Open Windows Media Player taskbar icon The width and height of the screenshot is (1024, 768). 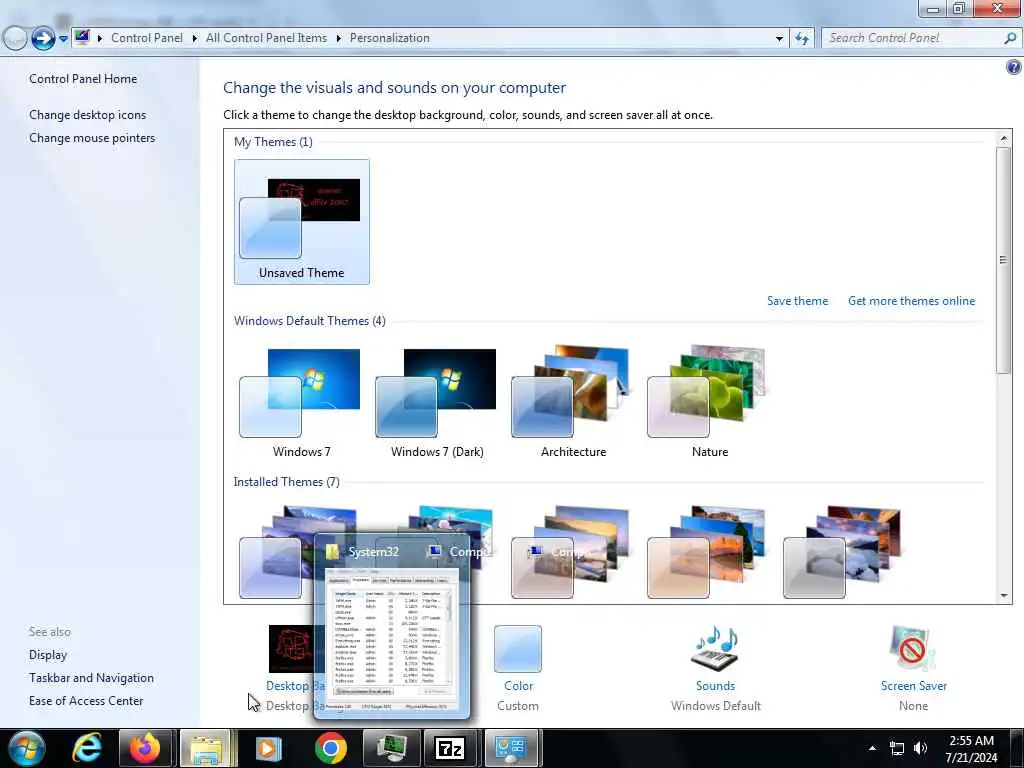click(268, 748)
